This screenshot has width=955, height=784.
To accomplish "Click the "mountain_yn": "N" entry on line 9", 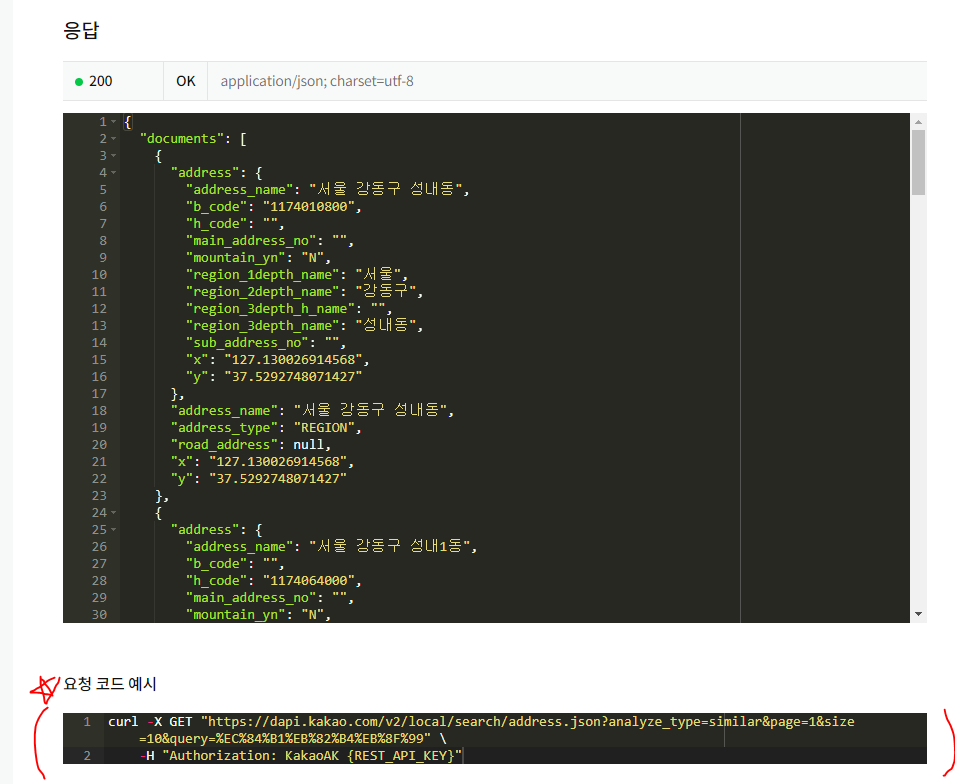I will [x=258, y=258].
